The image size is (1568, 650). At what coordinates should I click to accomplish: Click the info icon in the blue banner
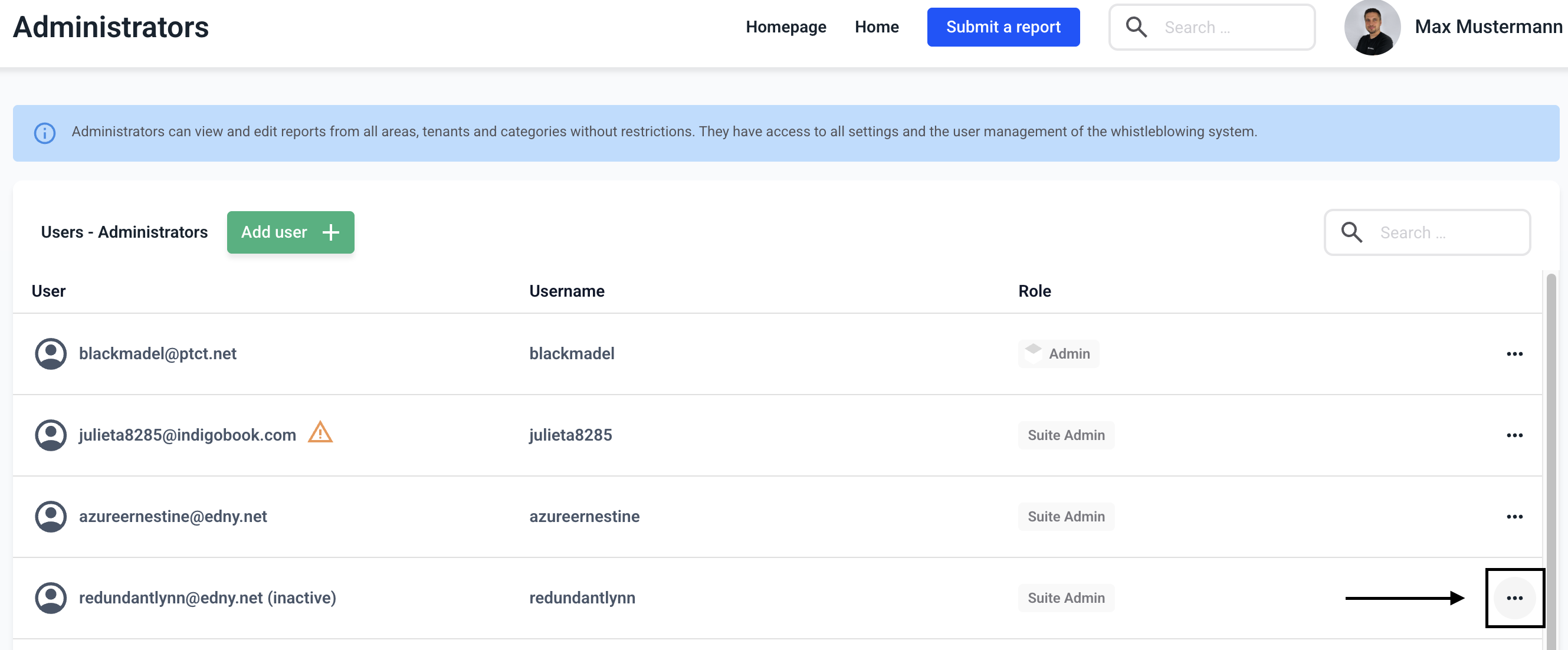pos(44,132)
